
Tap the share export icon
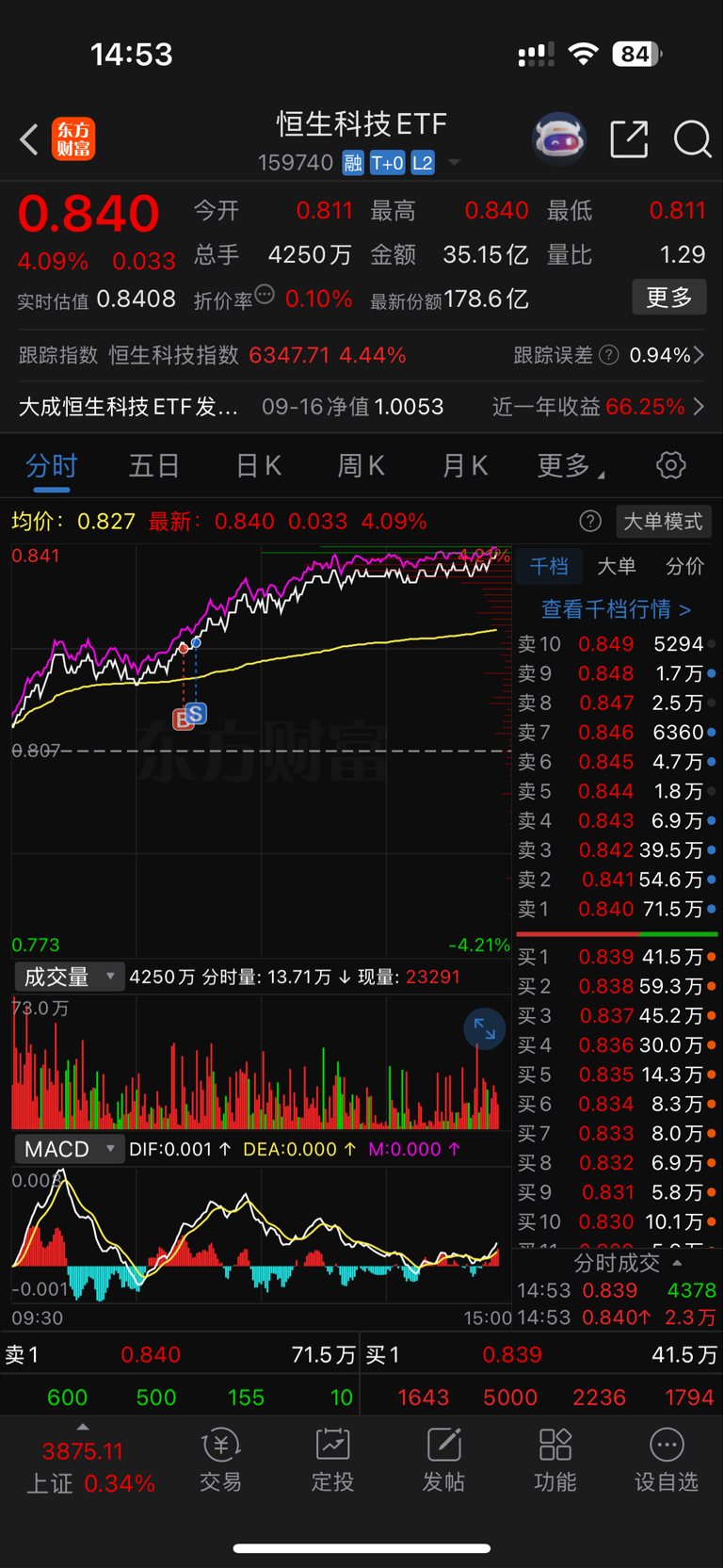pos(629,139)
